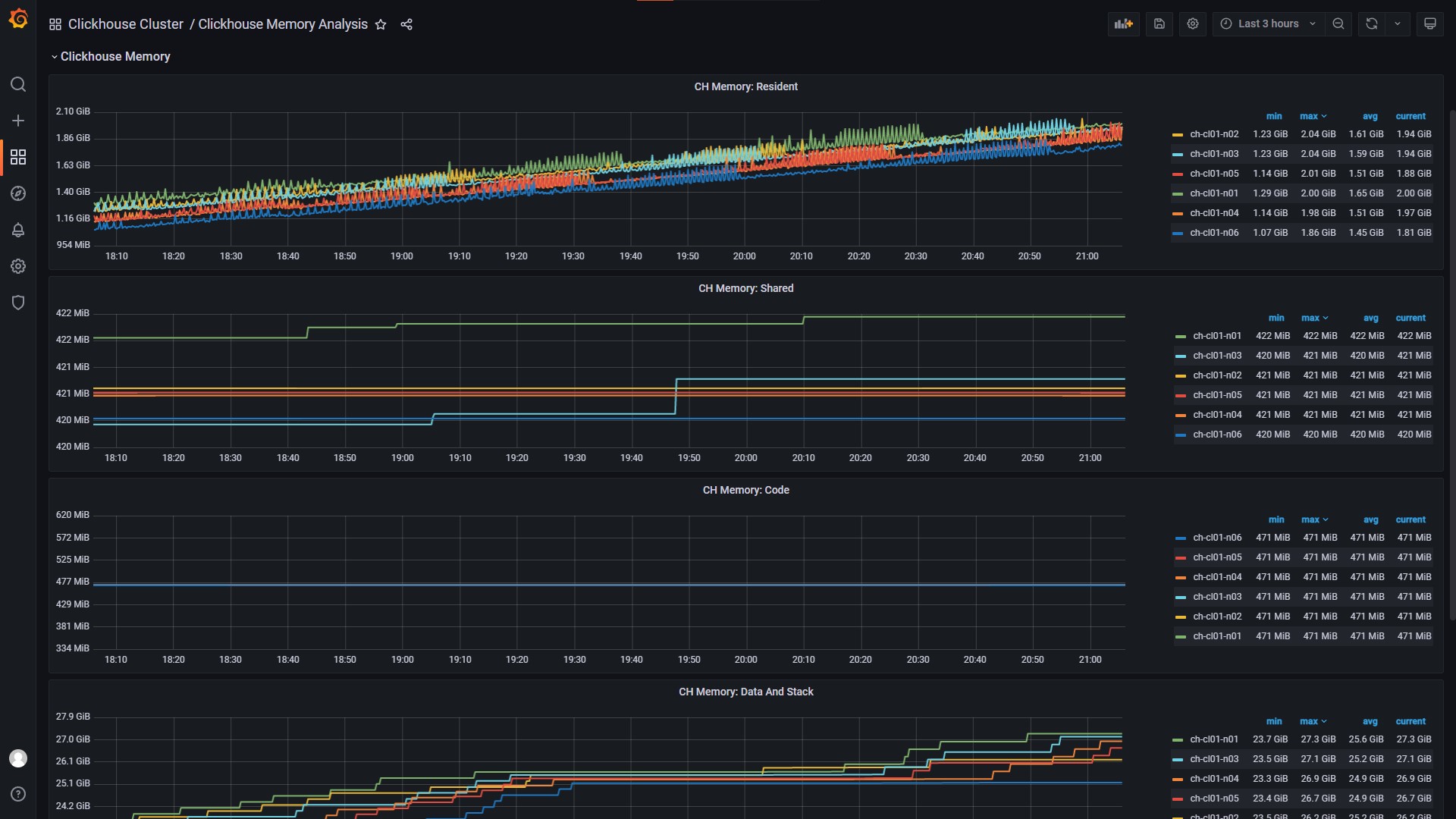Open Server Admin shield icon
The height and width of the screenshot is (819, 1456).
click(18, 303)
